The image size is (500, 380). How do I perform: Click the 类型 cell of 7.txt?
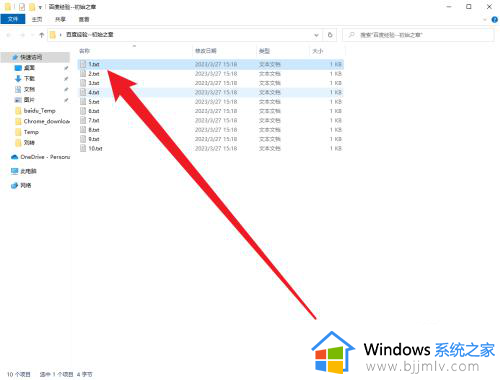point(270,120)
